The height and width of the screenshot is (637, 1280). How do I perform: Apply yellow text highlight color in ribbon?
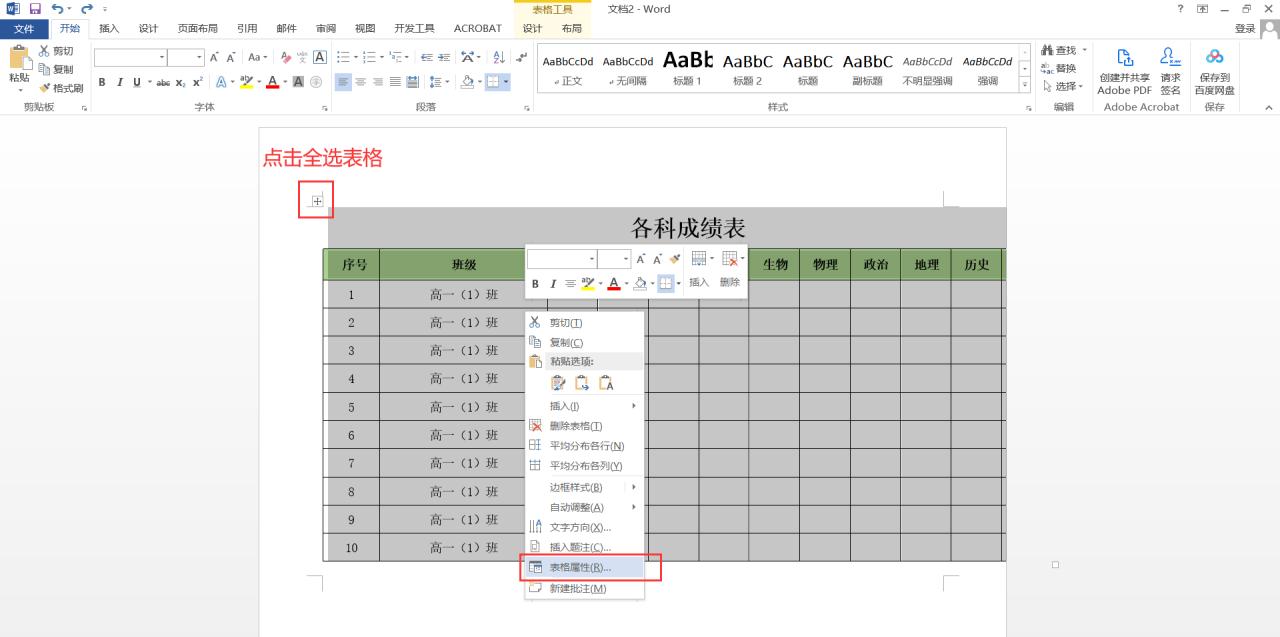tap(247, 82)
